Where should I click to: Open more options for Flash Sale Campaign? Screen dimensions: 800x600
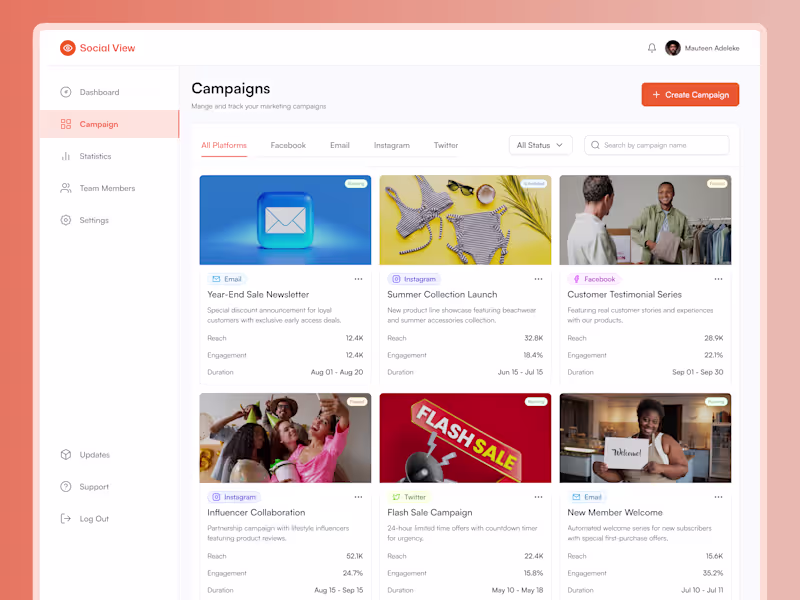click(x=538, y=497)
